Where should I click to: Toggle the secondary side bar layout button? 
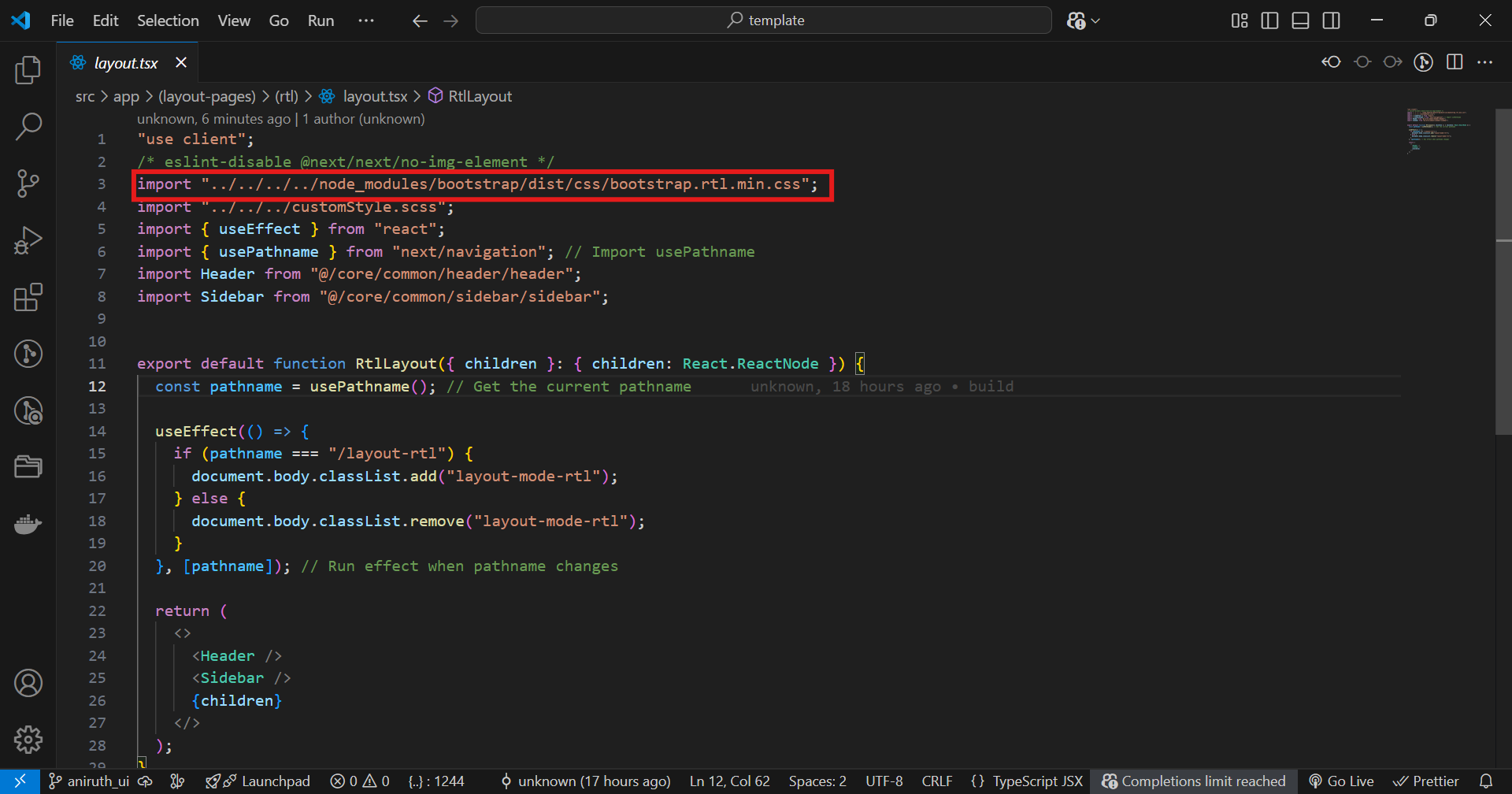tap(1331, 20)
